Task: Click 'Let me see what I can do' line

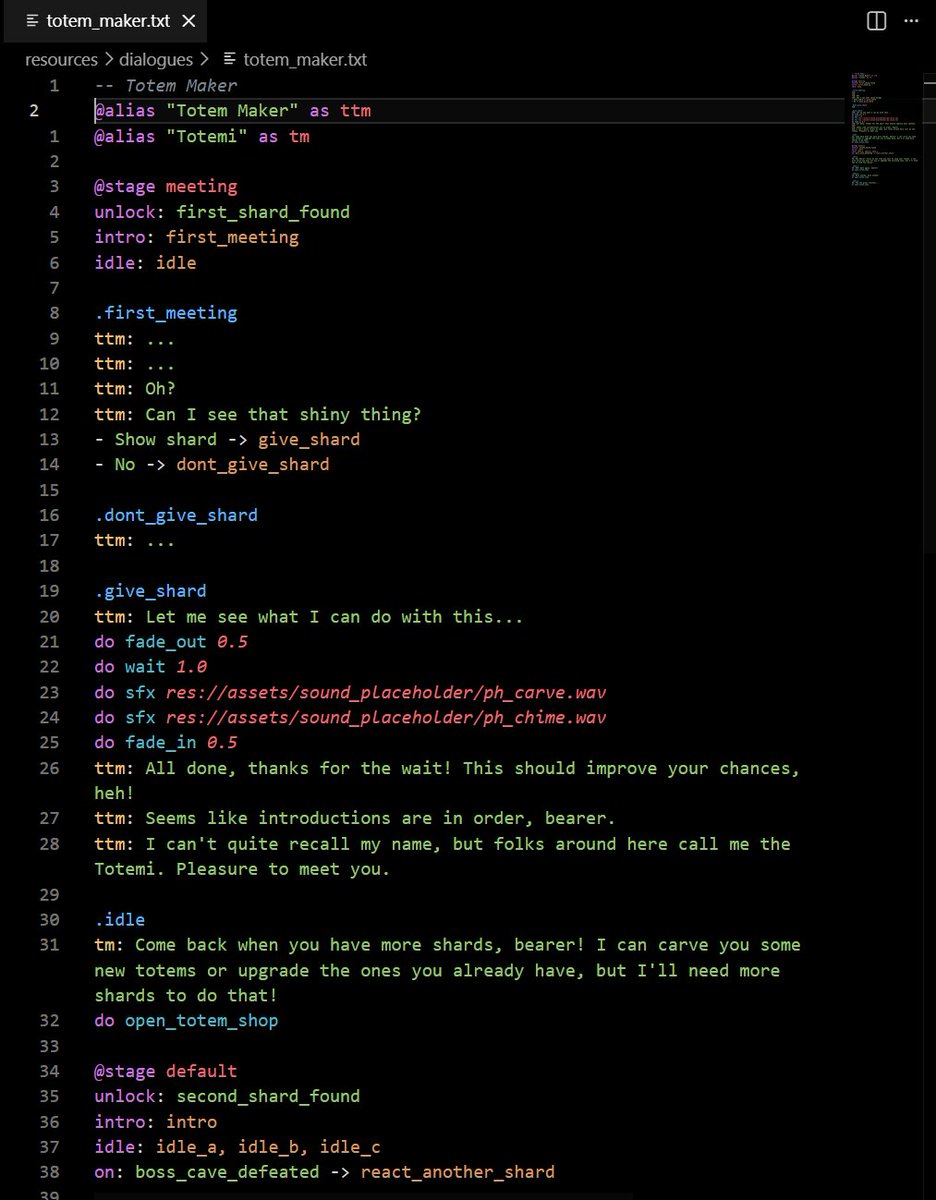Action: (x=309, y=617)
